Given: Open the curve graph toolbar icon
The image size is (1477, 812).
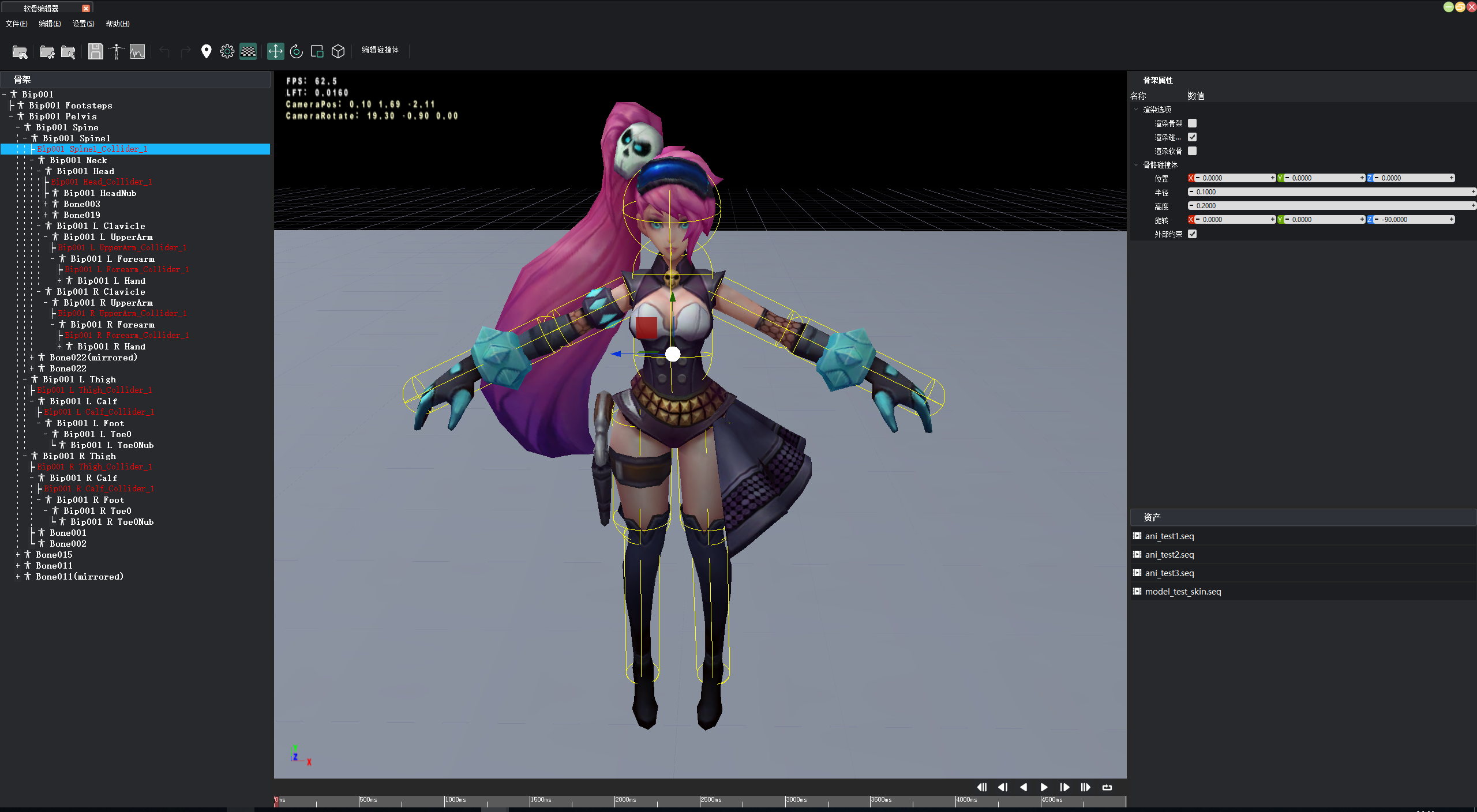Looking at the screenshot, I should (x=137, y=52).
